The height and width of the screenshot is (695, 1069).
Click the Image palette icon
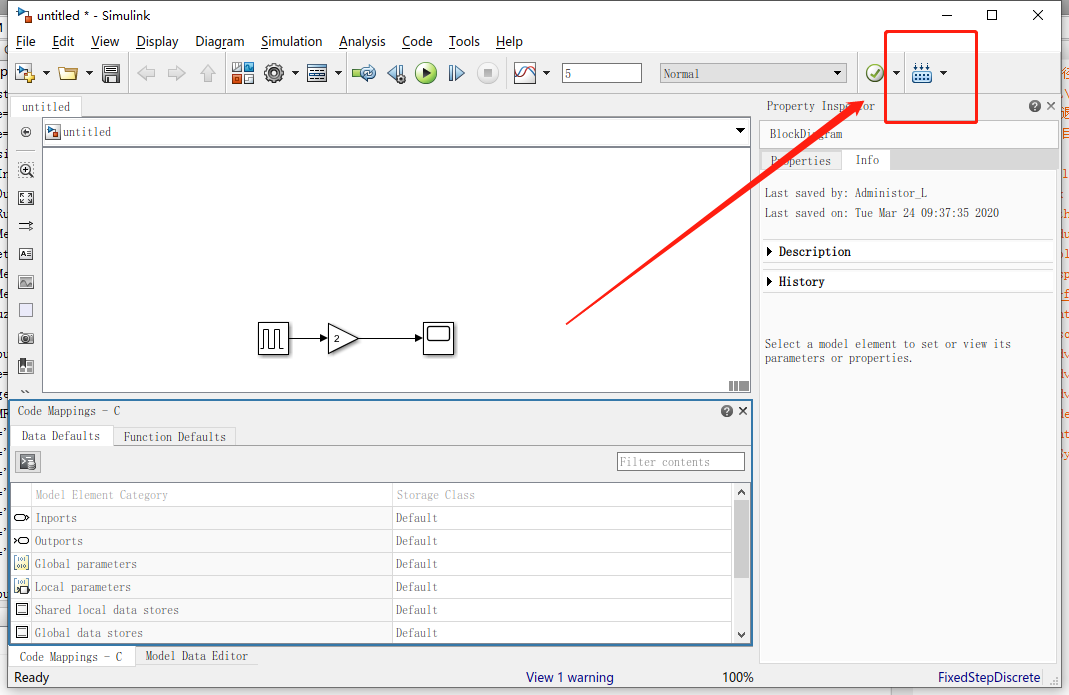click(26, 282)
